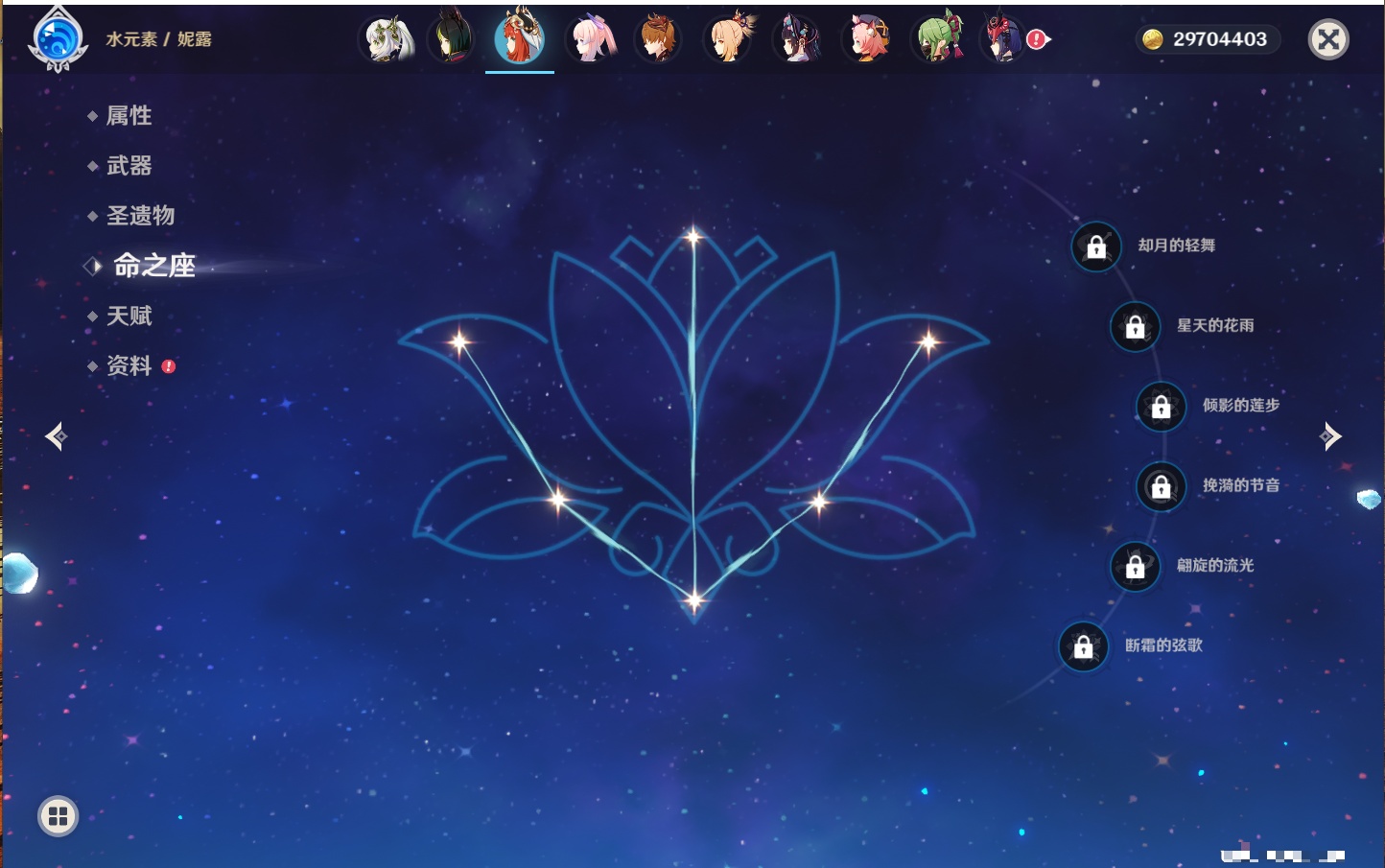Select the orange-haired Tartaglia avatar
This screenshot has width=1385, height=868.
pos(660,39)
